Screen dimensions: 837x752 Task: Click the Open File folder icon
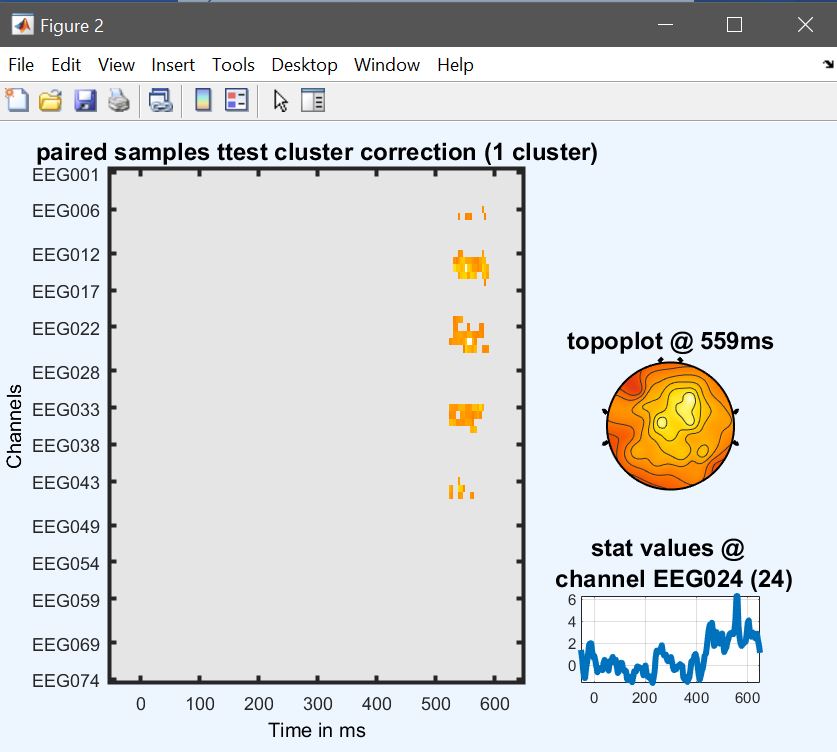tap(50, 100)
